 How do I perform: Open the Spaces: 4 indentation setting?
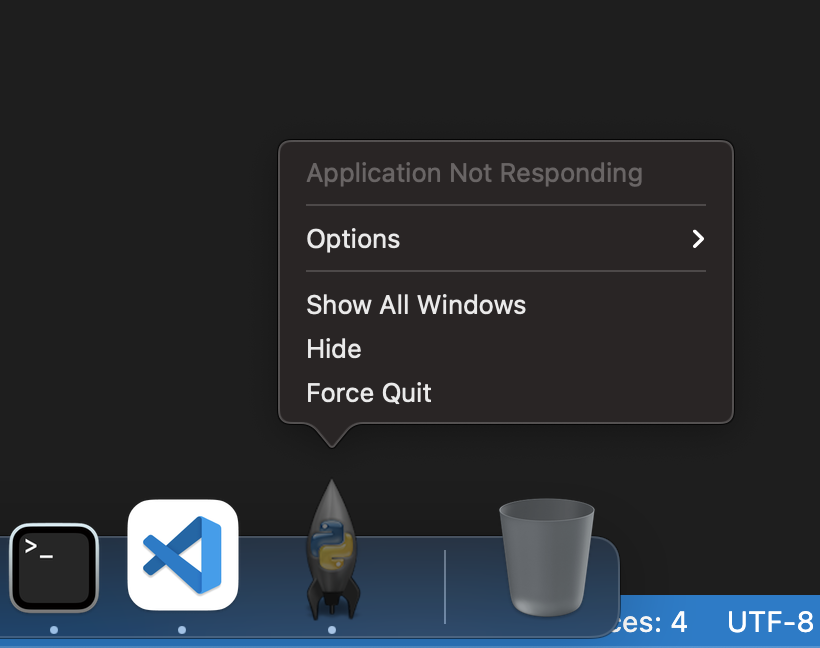point(650,622)
